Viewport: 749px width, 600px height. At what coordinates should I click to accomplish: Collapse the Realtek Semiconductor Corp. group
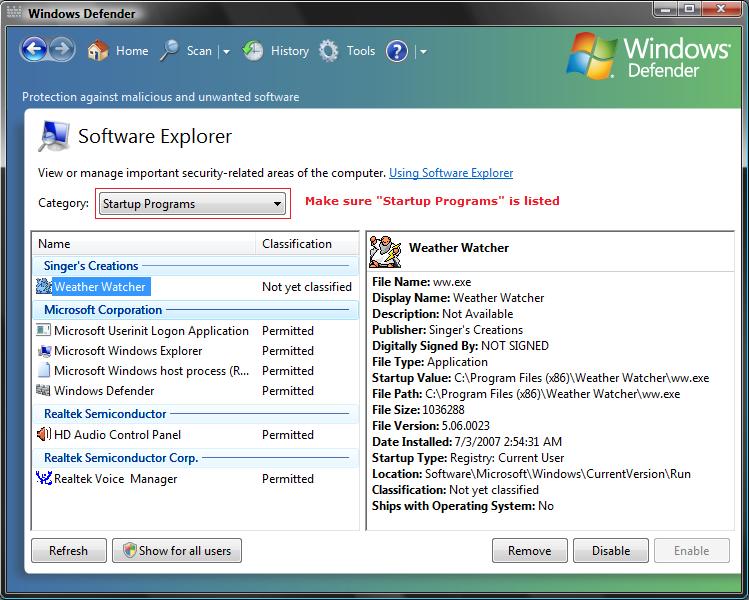point(196,458)
